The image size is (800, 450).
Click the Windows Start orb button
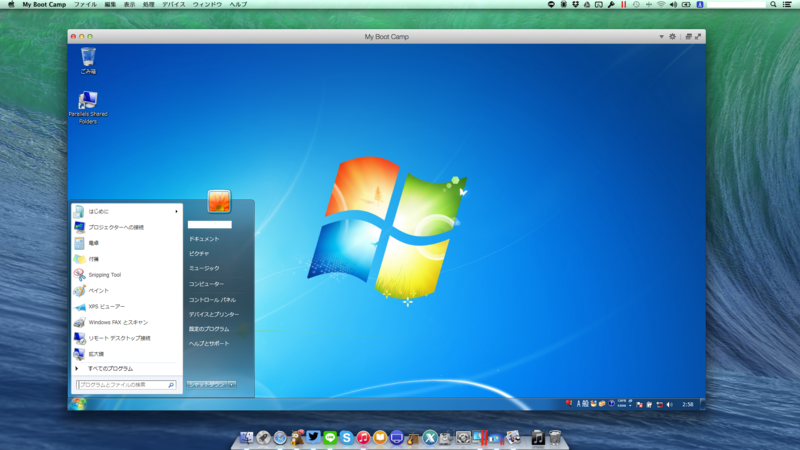coord(78,404)
